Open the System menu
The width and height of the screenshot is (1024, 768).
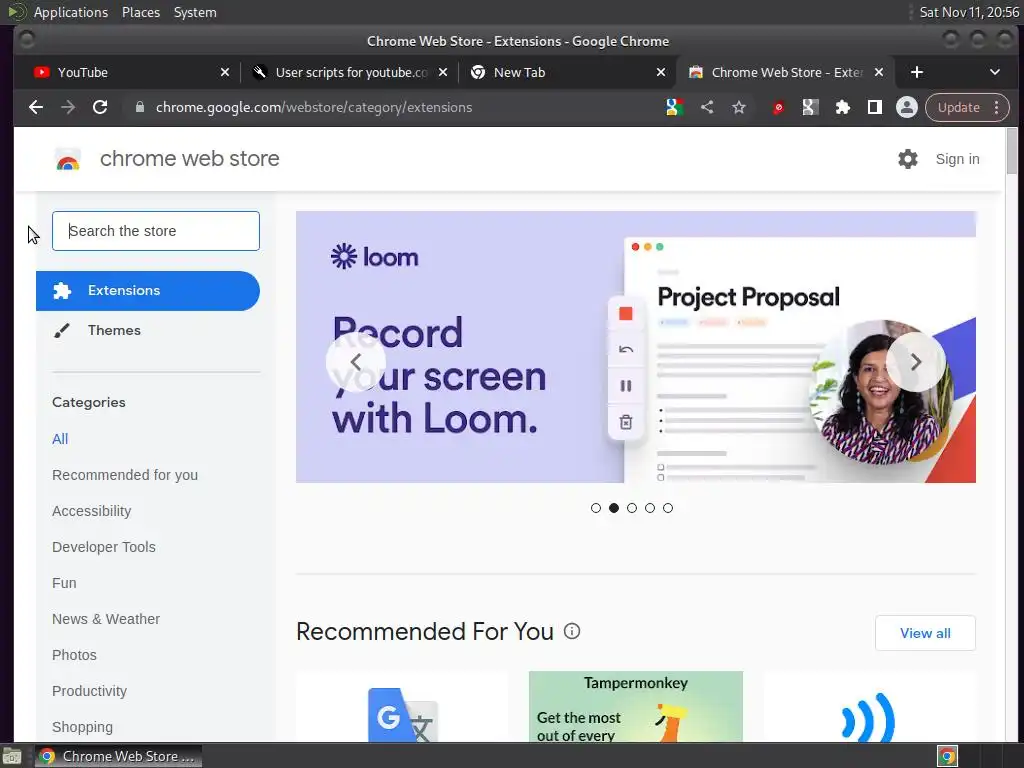[195, 12]
